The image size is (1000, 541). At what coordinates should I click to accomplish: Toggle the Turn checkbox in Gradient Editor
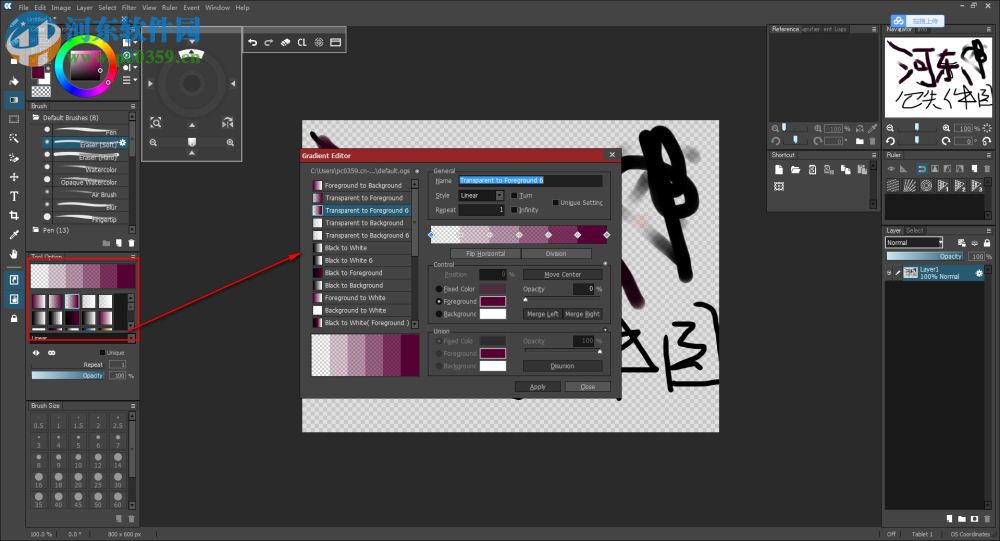[x=514, y=196]
